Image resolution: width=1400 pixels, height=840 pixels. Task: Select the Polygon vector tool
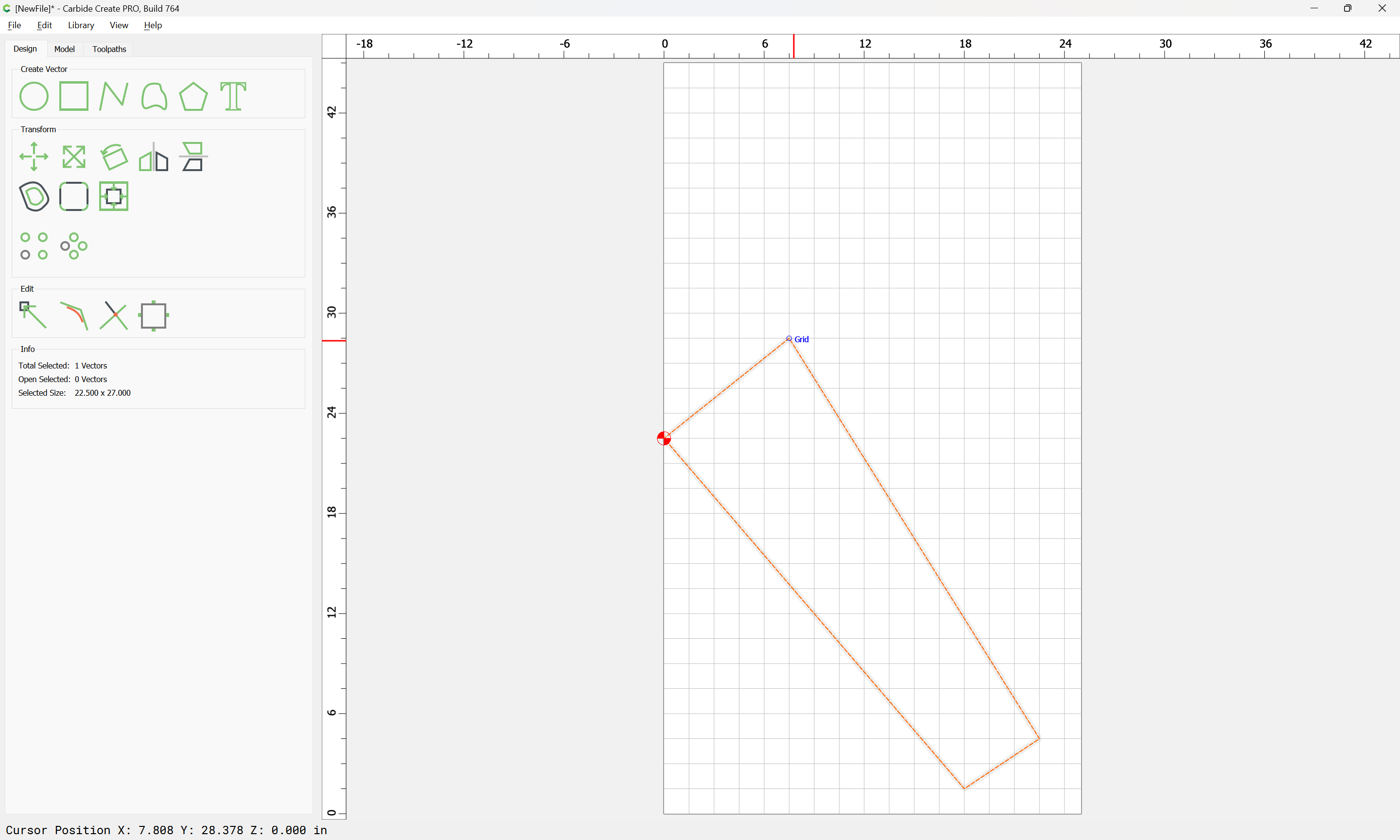[193, 96]
